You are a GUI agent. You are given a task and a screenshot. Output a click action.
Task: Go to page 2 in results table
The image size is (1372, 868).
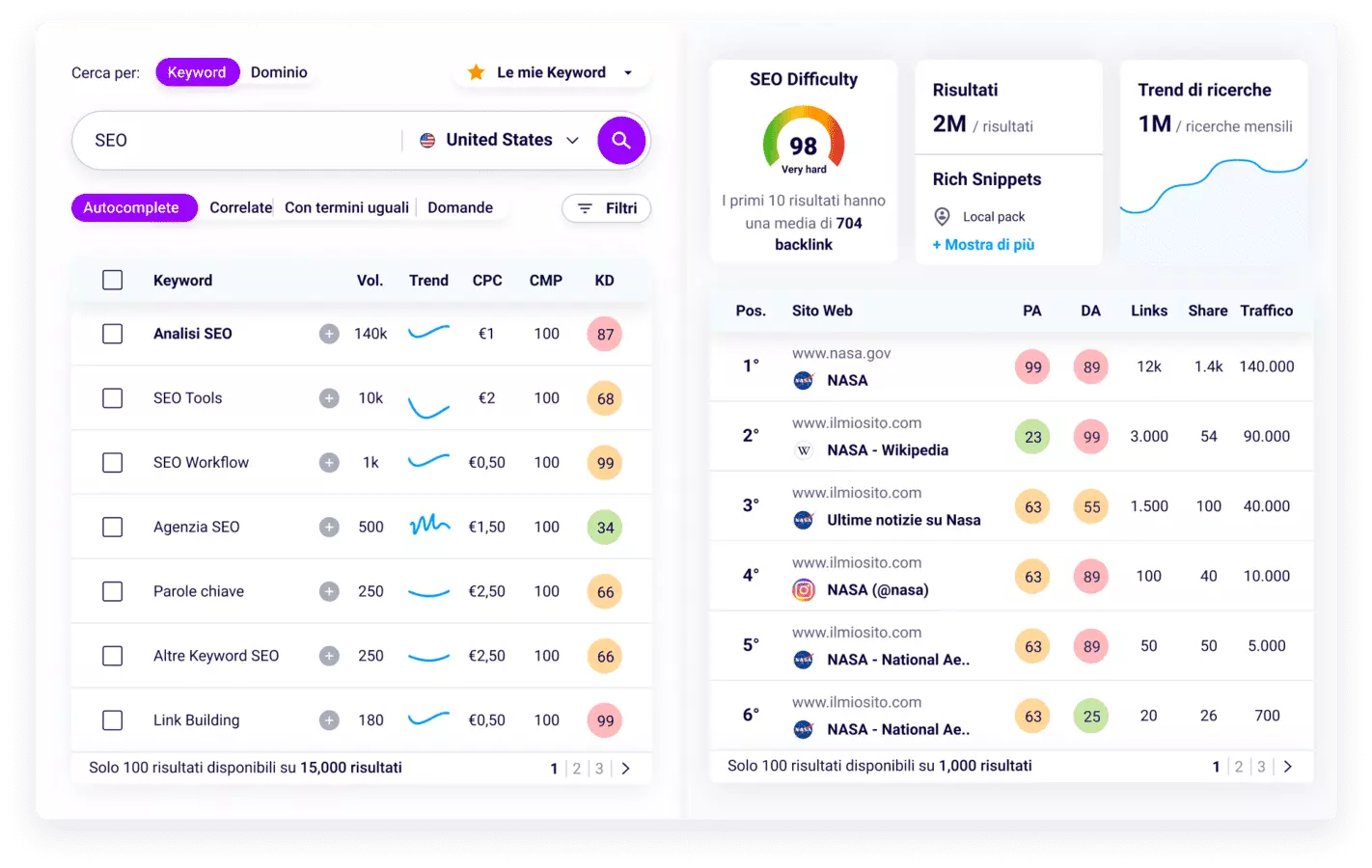click(x=1239, y=767)
